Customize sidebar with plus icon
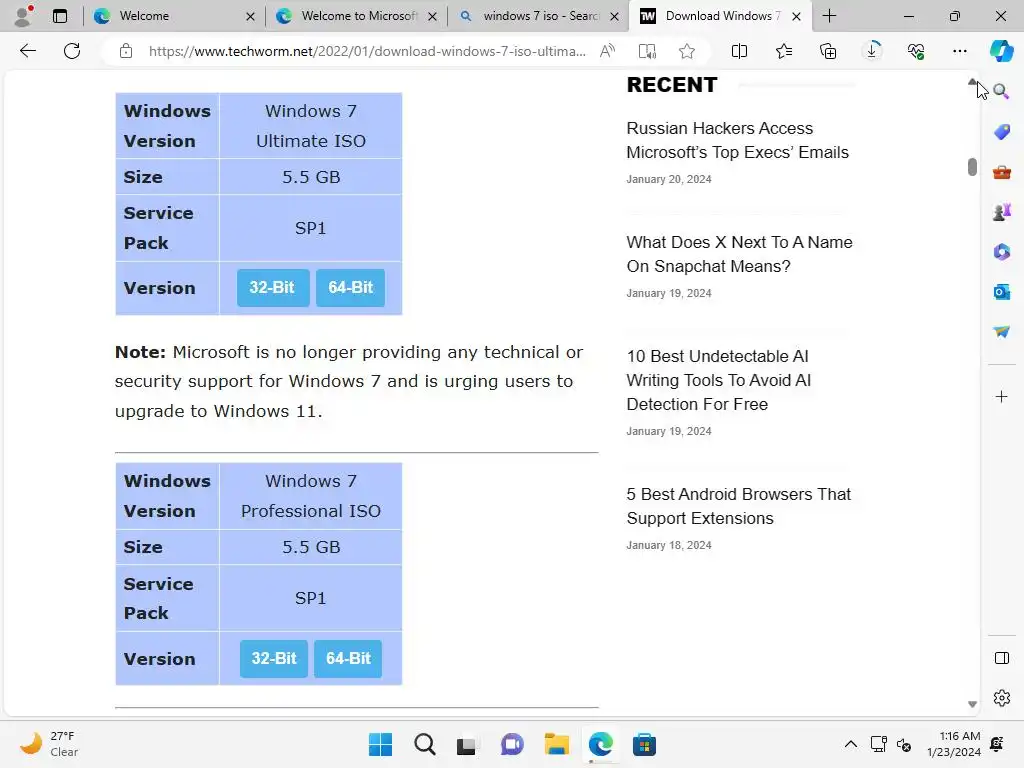 point(1001,396)
